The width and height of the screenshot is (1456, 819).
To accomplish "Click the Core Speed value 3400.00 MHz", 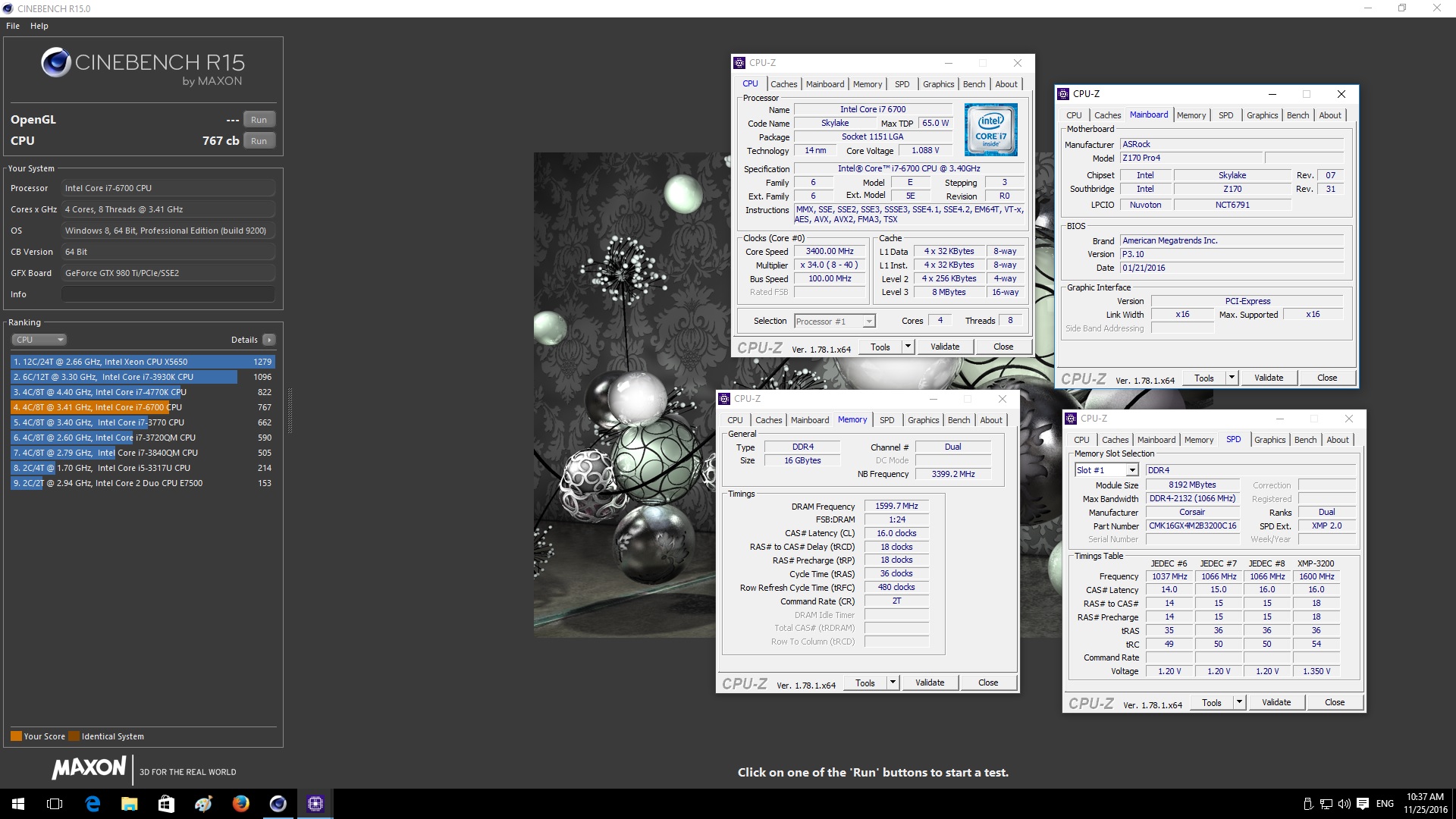I will (830, 251).
